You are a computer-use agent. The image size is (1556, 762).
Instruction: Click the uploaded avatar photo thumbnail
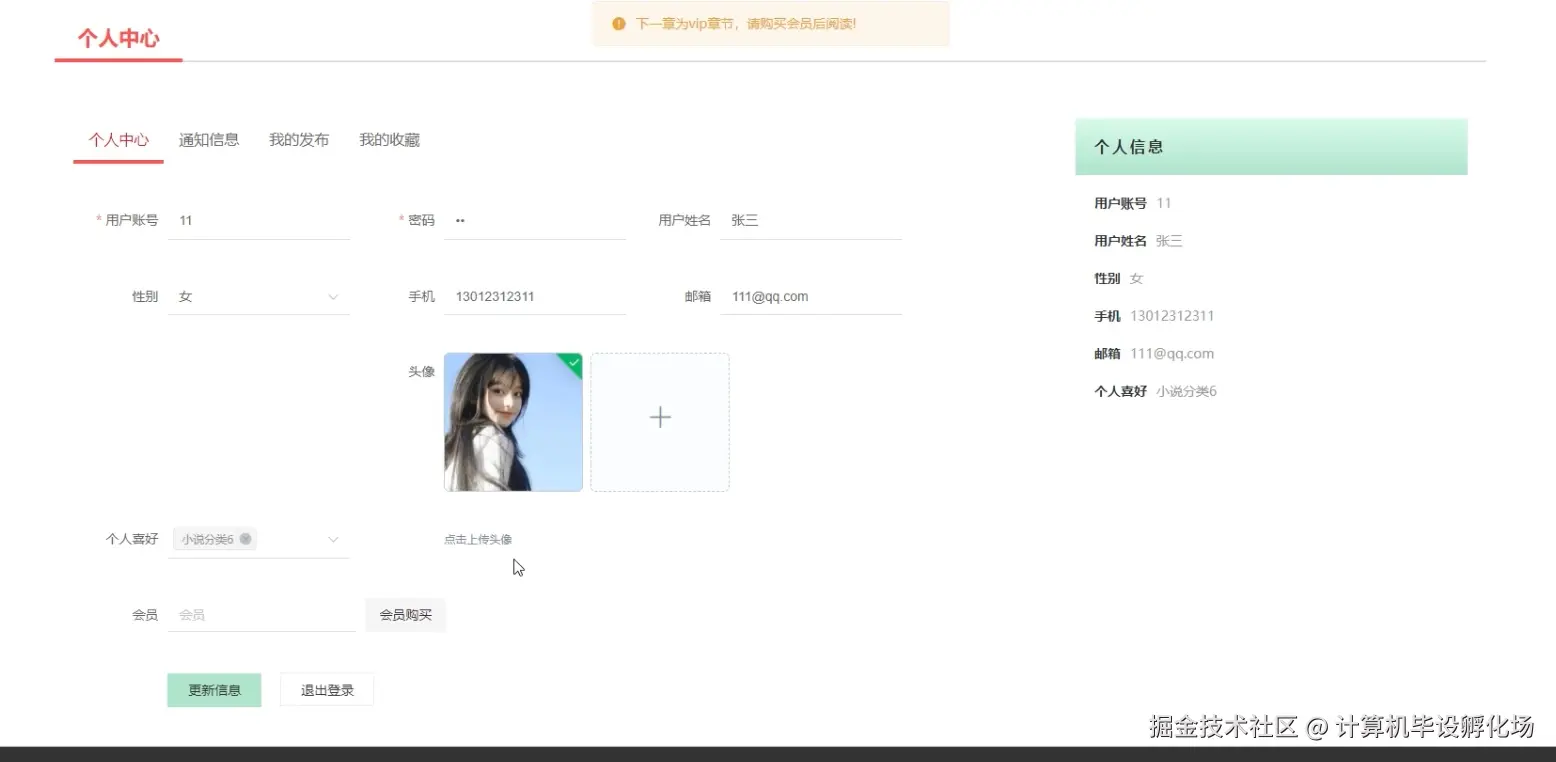click(x=512, y=422)
